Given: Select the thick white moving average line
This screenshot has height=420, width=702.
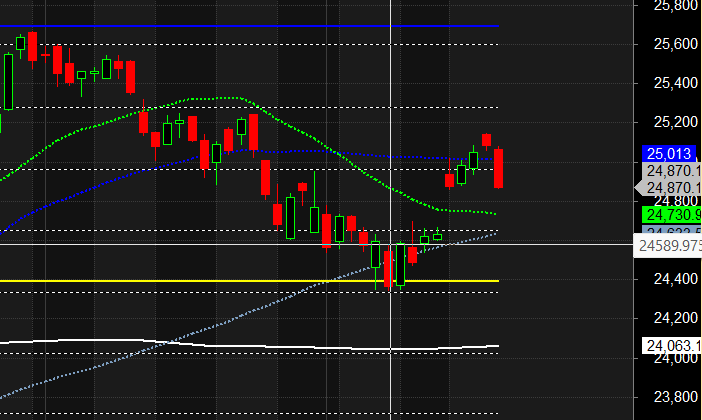Looking at the screenshot, I should [250, 346].
